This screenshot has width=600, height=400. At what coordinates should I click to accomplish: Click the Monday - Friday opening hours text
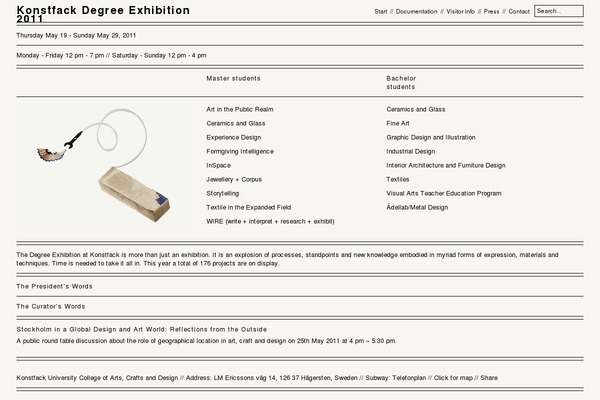[x=111, y=56]
